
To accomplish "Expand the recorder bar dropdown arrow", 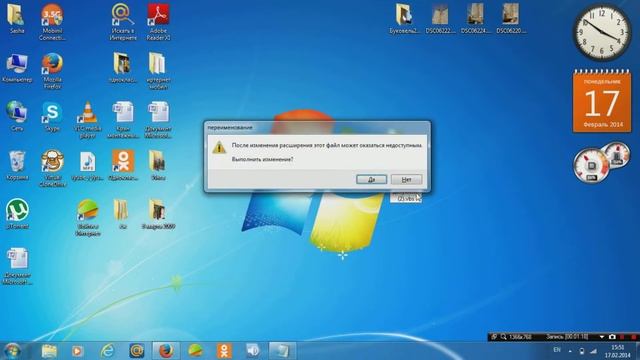I will (602, 337).
